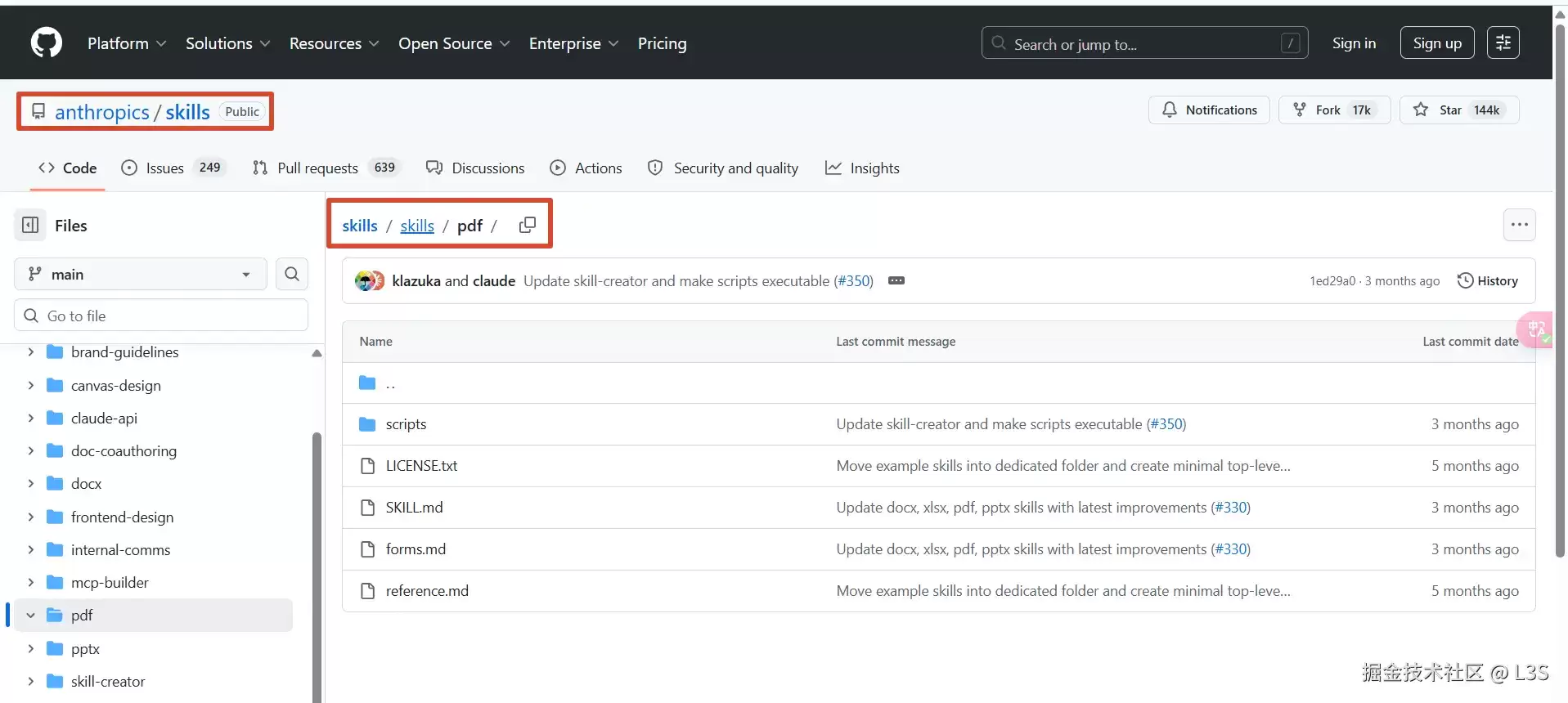1568x703 pixels.
Task: Click the Pricing link in header
Action: (663, 43)
